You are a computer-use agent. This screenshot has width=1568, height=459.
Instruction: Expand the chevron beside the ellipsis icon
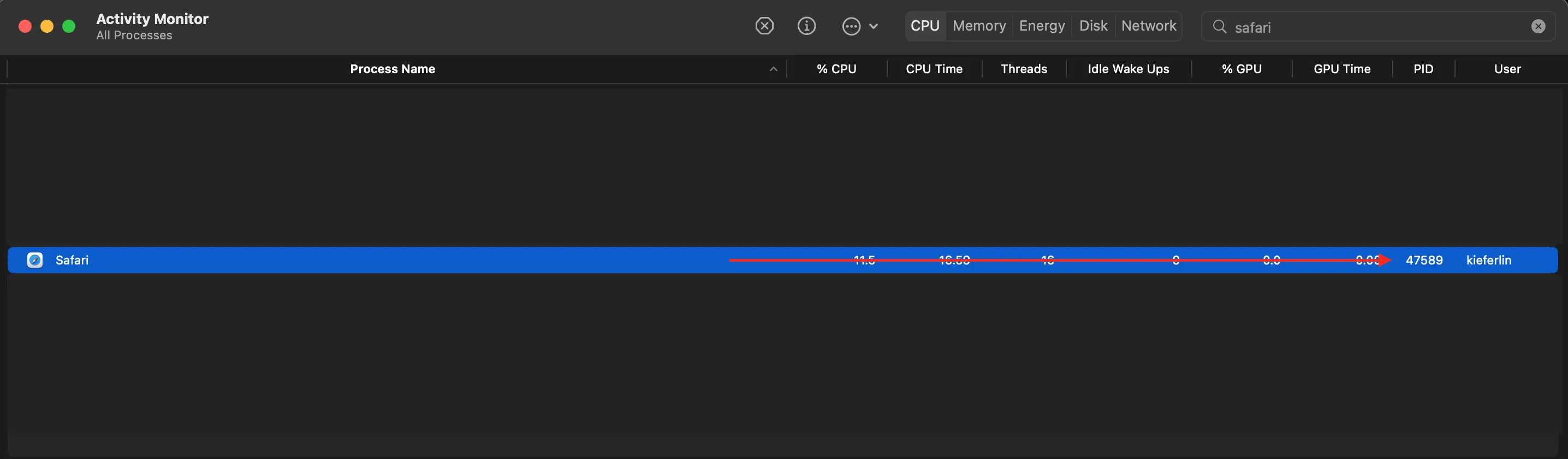pos(874,26)
